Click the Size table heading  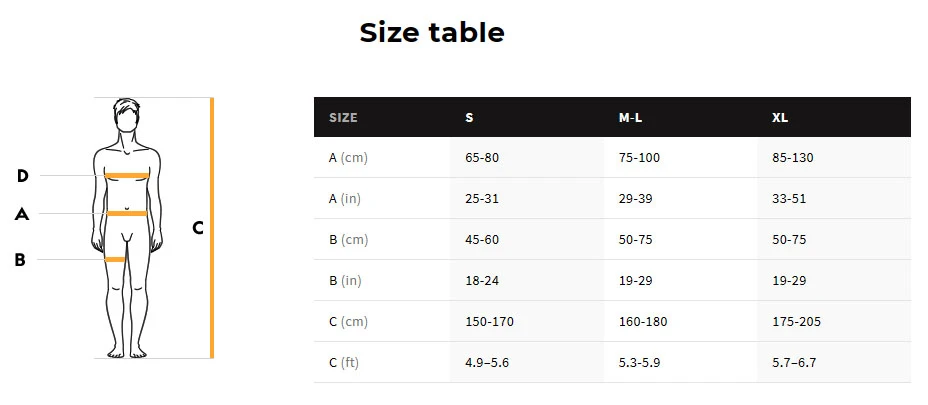pyautogui.click(x=432, y=33)
